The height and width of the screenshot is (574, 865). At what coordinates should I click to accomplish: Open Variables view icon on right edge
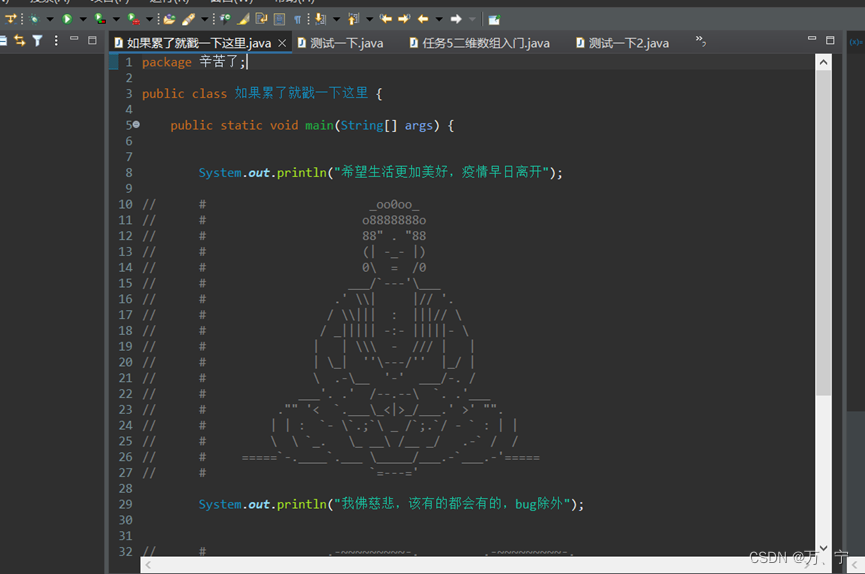pos(856,42)
